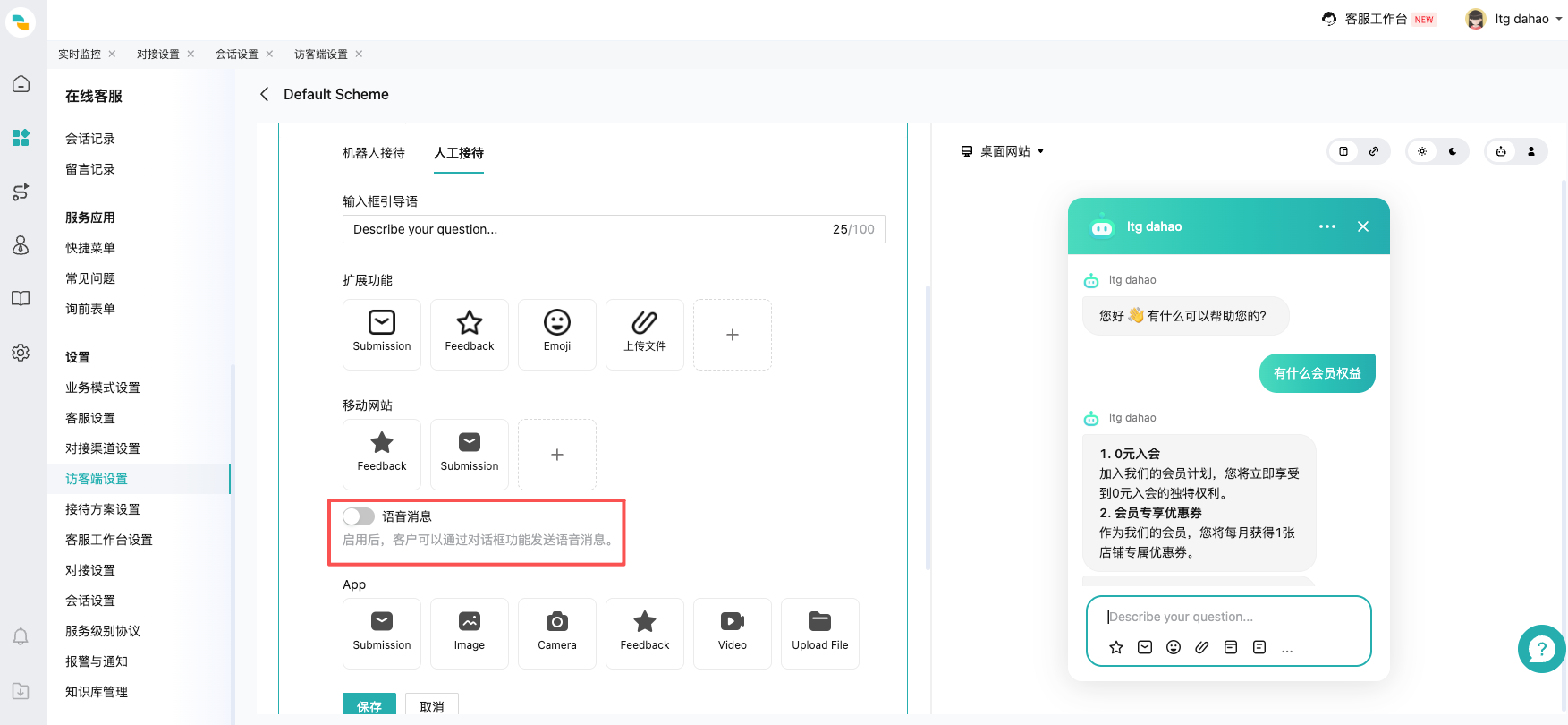Select the App Submission tile

(x=382, y=633)
